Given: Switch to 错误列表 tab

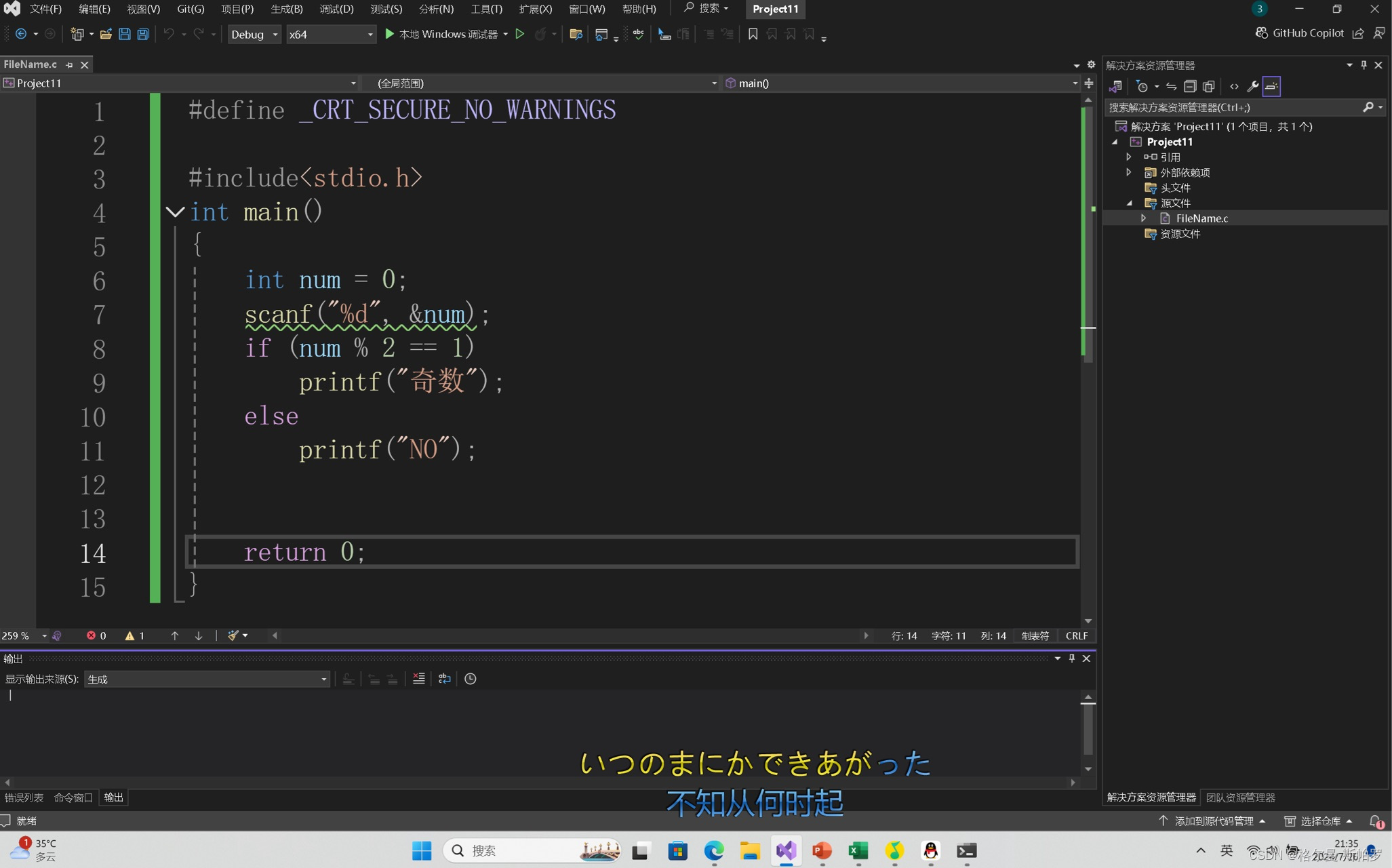Looking at the screenshot, I should click(24, 797).
